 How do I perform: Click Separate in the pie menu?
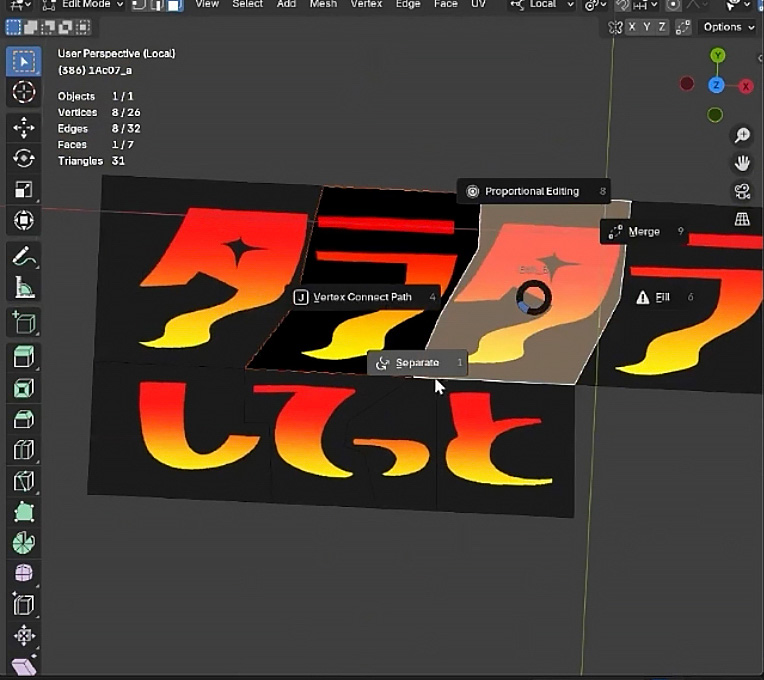[417, 363]
